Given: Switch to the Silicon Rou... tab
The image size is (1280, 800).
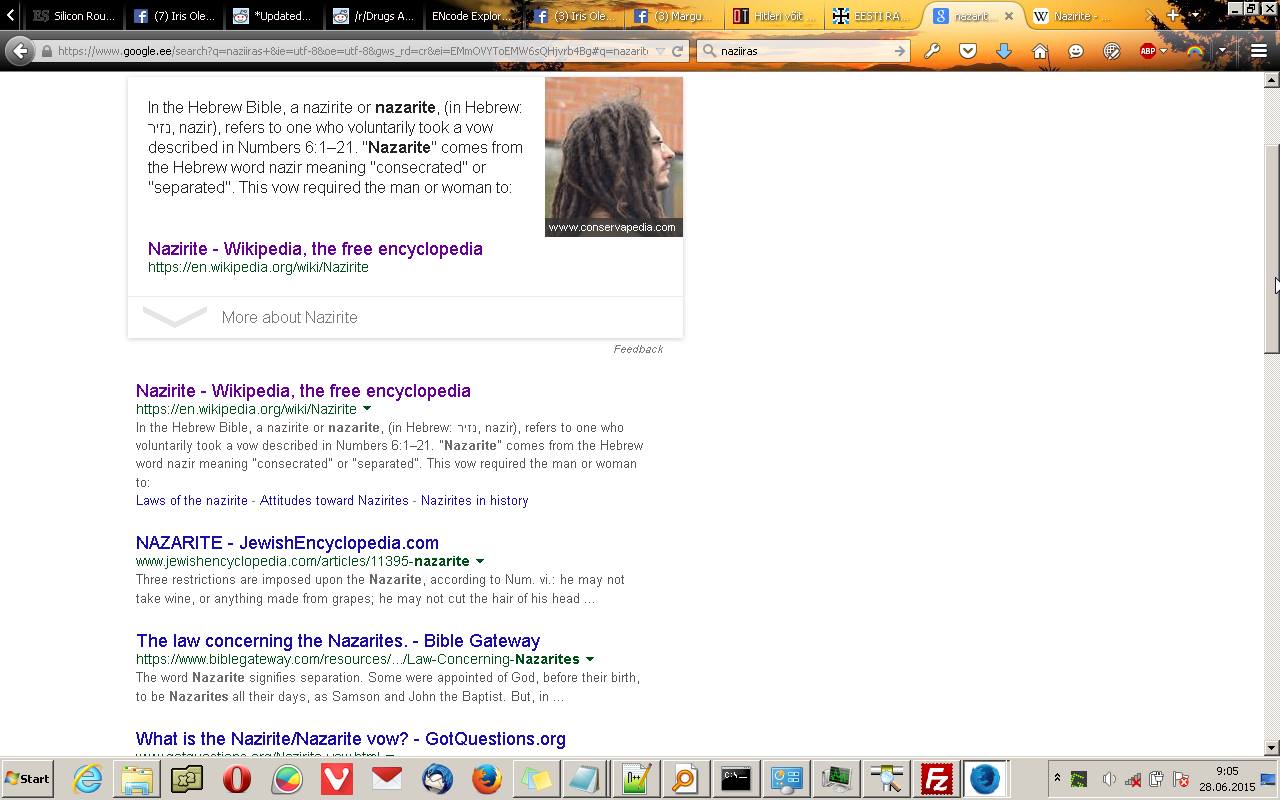Looking at the screenshot, I should (73, 16).
